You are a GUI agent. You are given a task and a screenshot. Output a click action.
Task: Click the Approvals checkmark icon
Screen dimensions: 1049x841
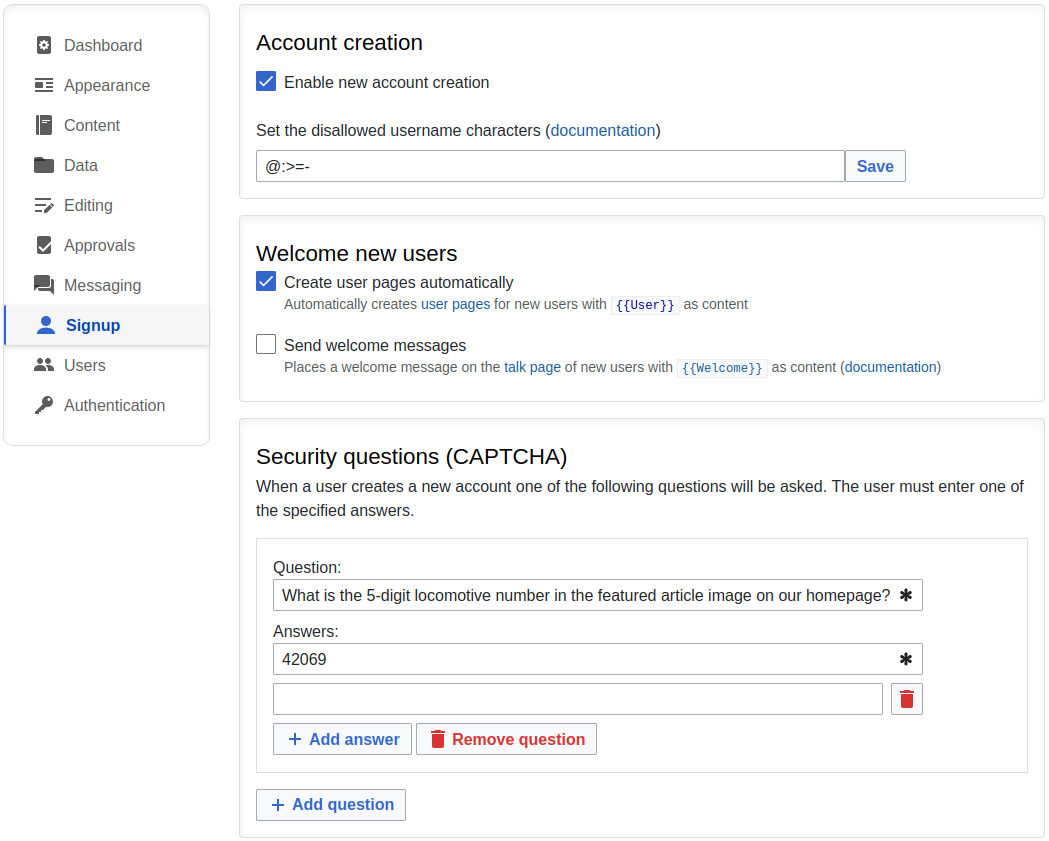click(44, 245)
